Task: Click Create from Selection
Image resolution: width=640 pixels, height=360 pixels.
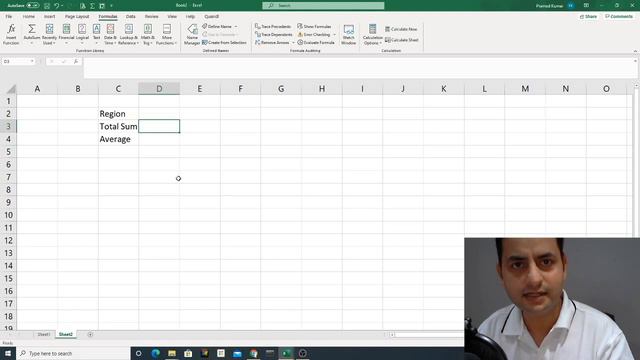Action: 224,42
